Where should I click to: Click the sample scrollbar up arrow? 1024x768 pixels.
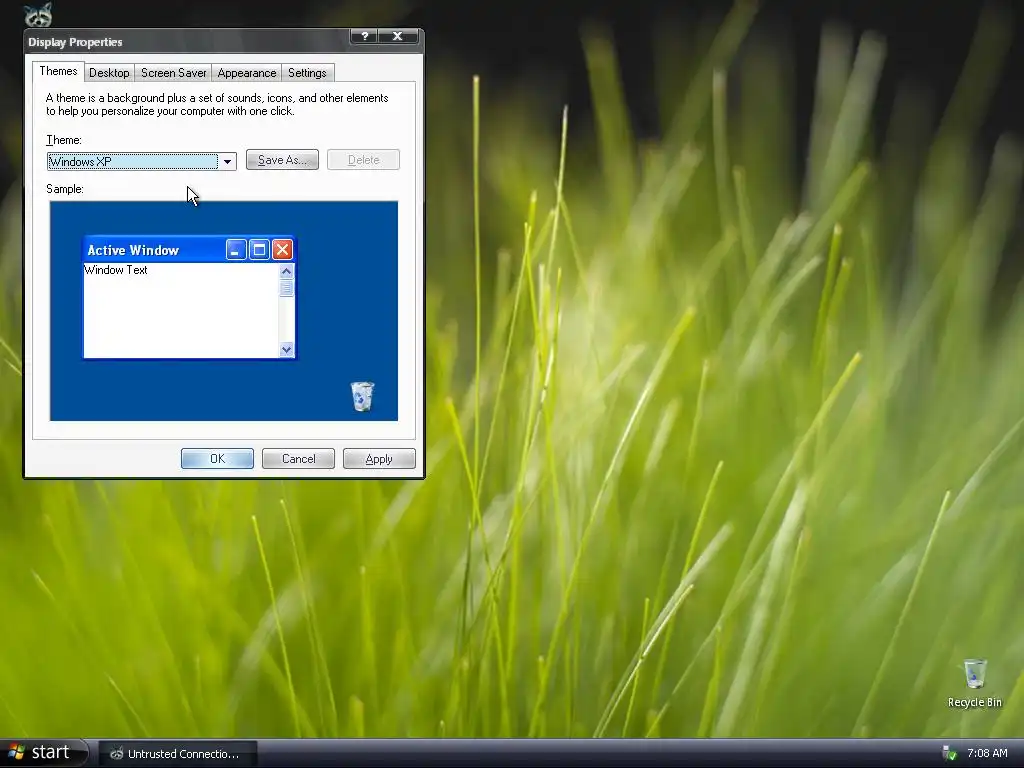(286, 271)
